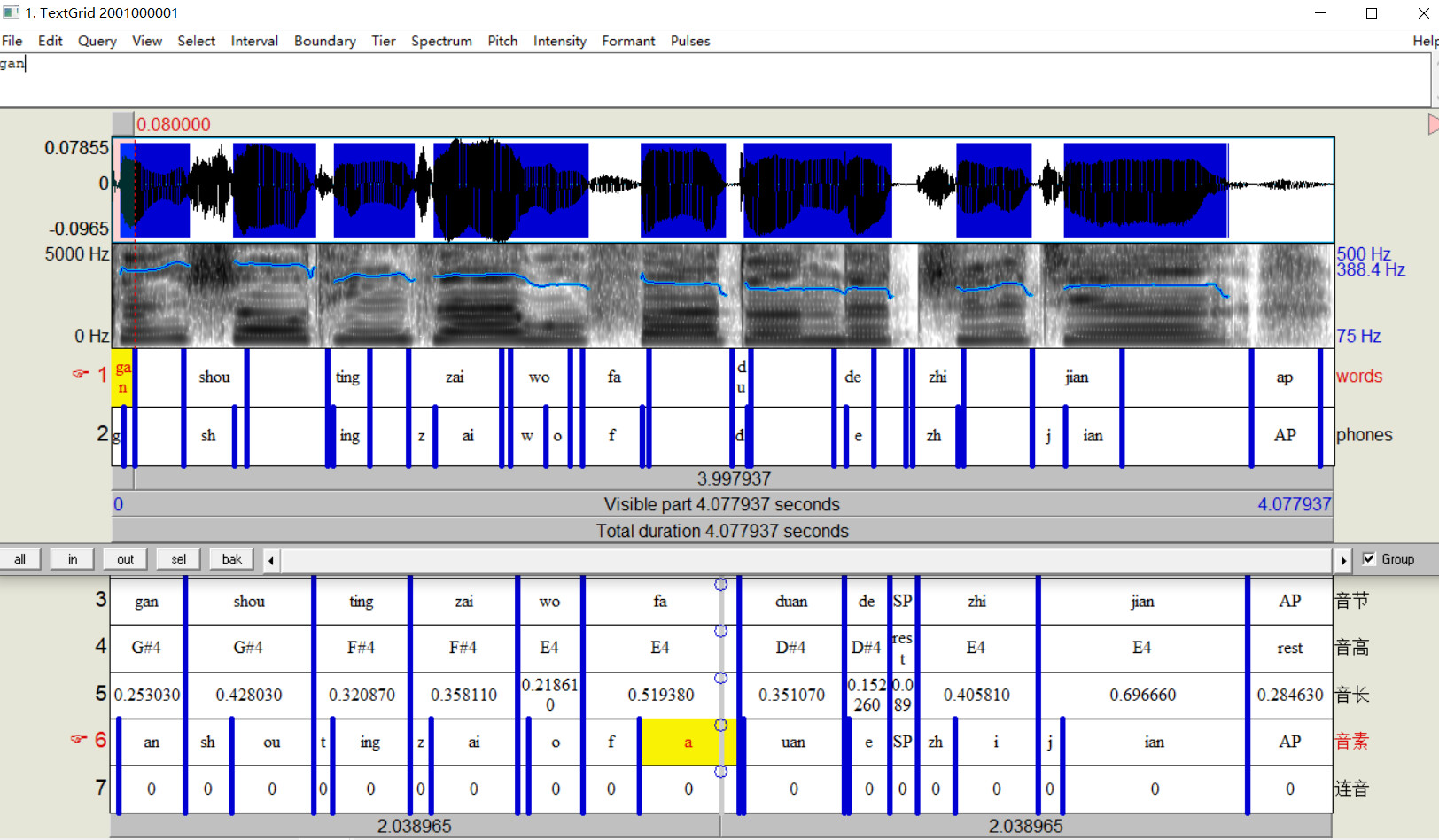The height and width of the screenshot is (840, 1439).
Task: Play left 2.038965 seconds segment
Action: (x=415, y=827)
